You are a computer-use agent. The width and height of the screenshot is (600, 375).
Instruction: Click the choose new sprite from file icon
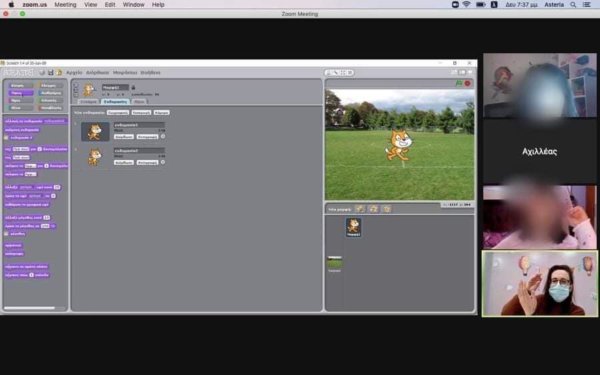[x=373, y=209]
